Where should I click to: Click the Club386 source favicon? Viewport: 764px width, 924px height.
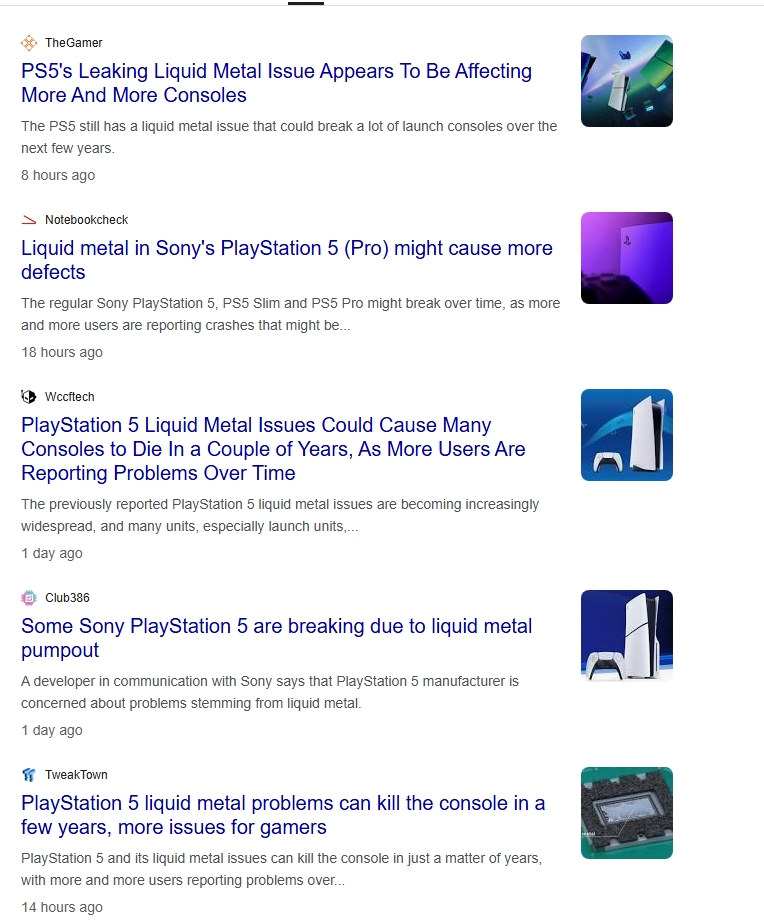(x=29, y=598)
